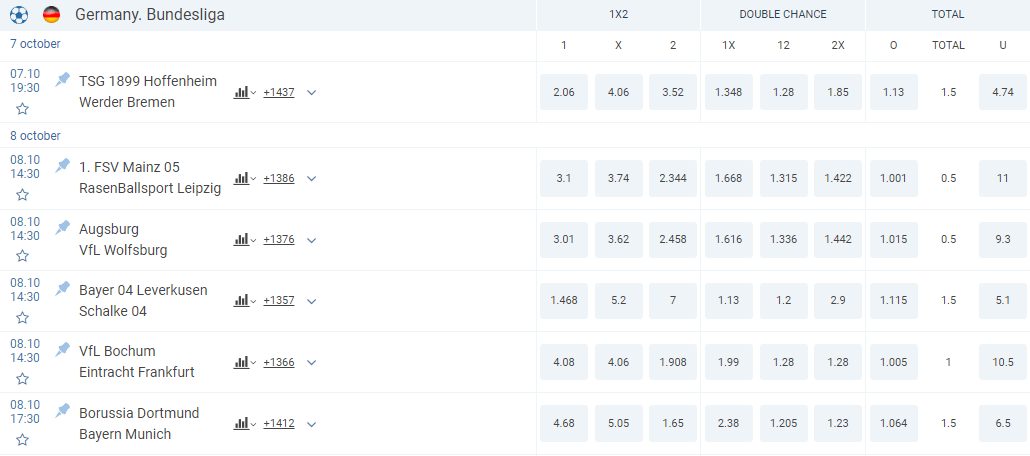Star the Bayer Leverkusen vs Schalke match
This screenshot has width=1030, height=456.
tap(22, 317)
